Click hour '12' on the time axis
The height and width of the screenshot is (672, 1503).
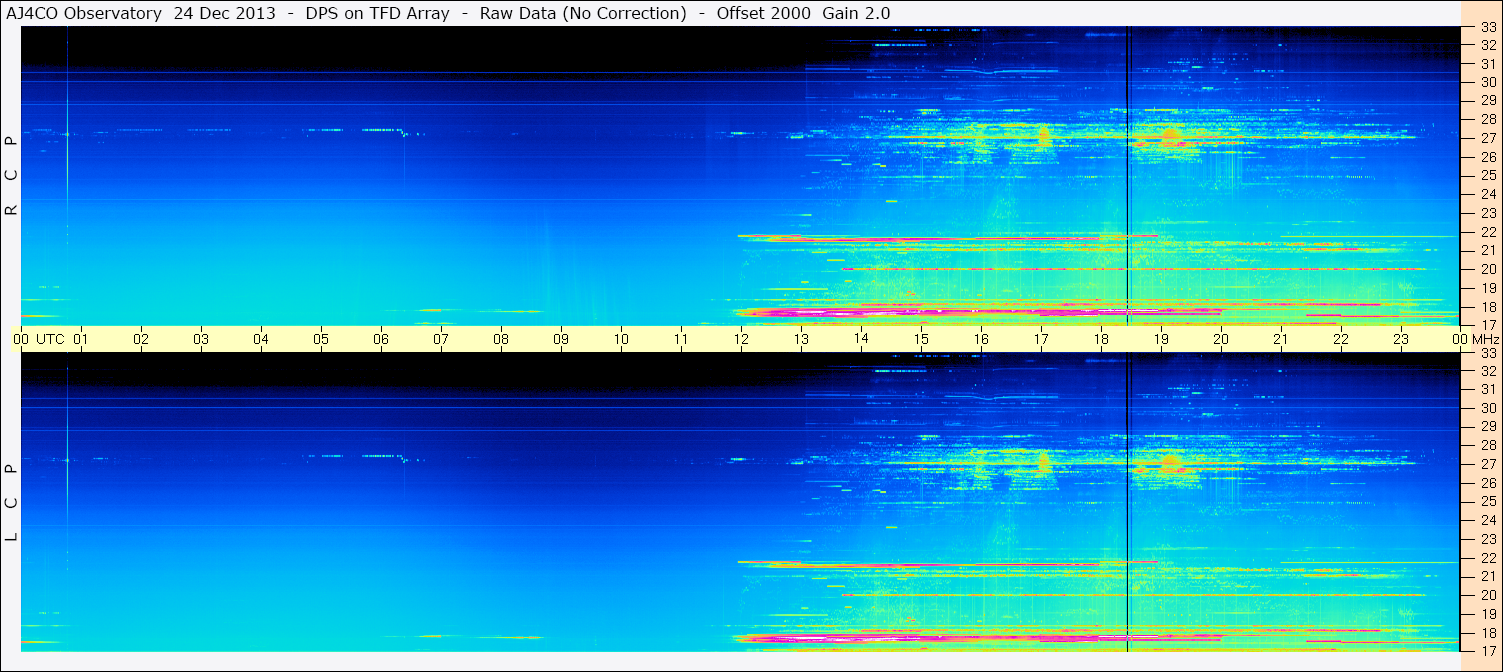click(741, 340)
